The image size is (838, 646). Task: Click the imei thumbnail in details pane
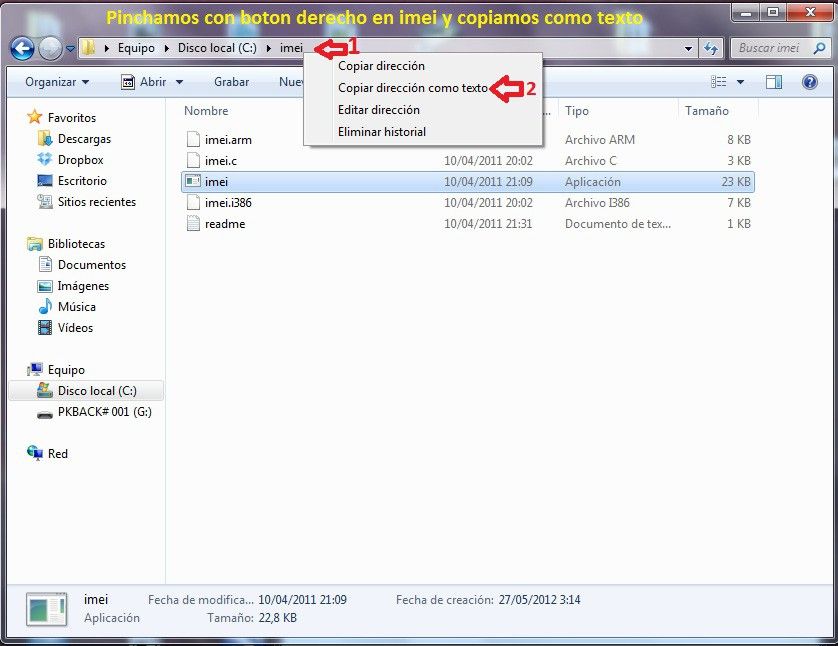(46, 609)
